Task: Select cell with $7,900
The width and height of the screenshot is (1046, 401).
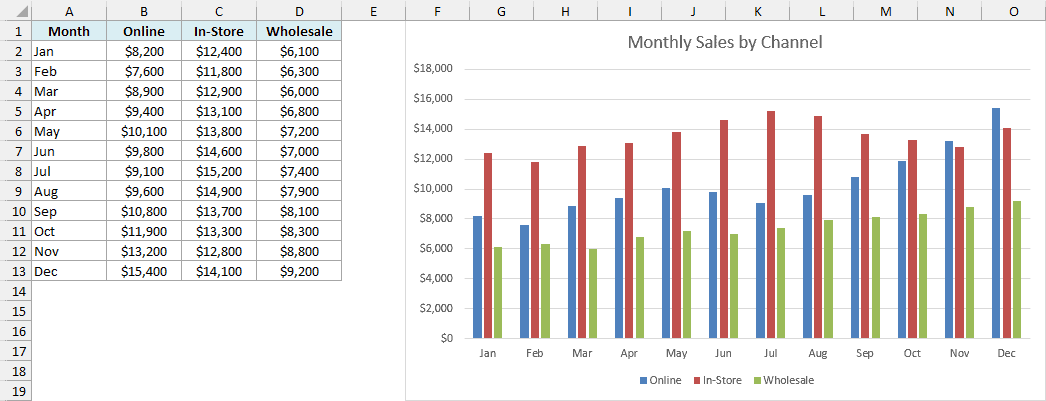Action: pyautogui.click(x=299, y=191)
